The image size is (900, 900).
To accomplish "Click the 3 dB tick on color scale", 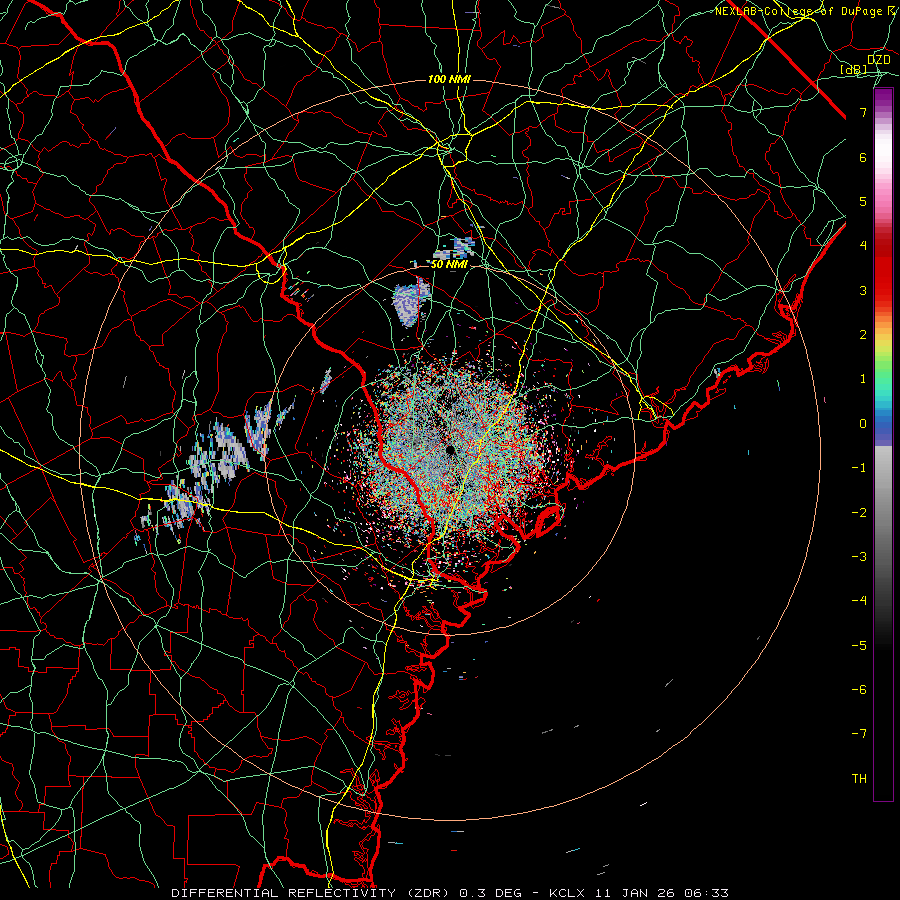I will (x=863, y=290).
